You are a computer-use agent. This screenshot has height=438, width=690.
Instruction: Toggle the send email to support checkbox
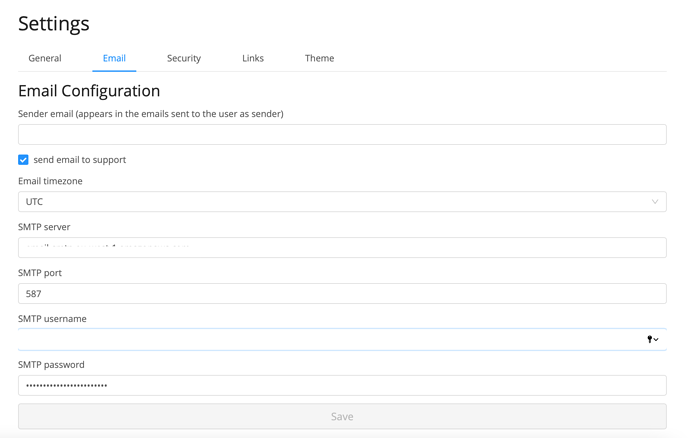[x=24, y=160]
